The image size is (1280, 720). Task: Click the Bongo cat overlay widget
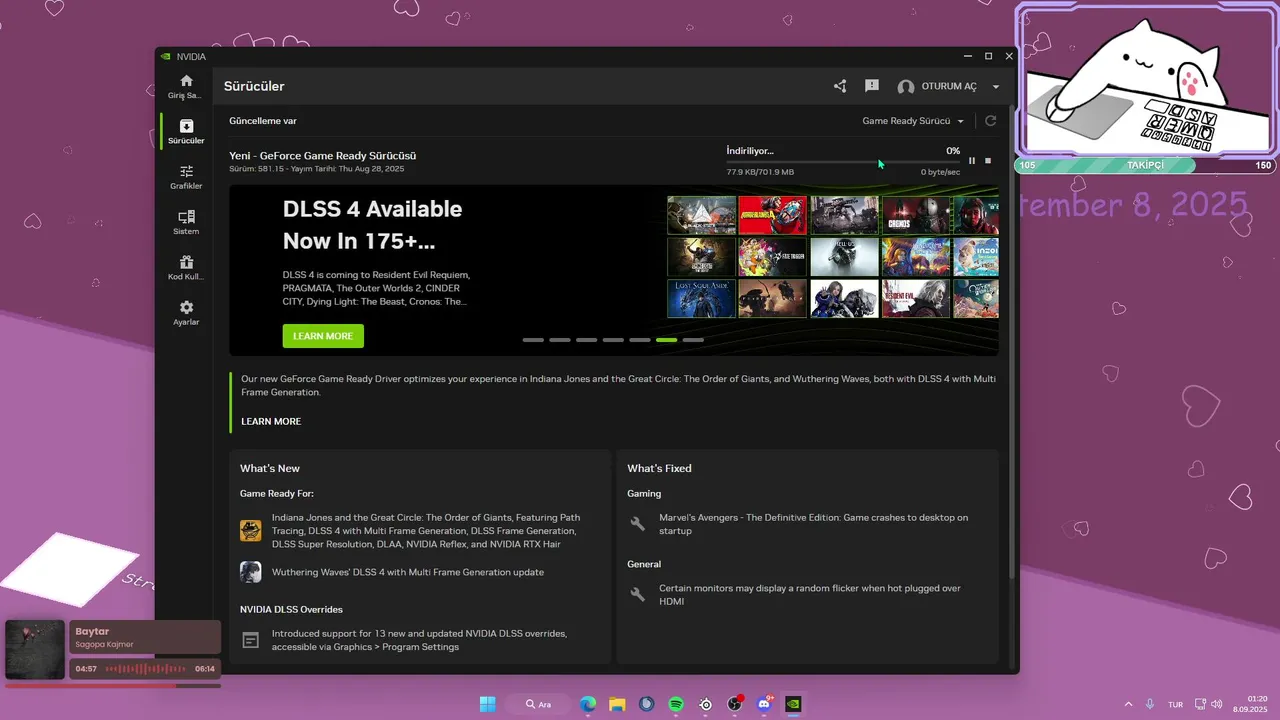1146,80
